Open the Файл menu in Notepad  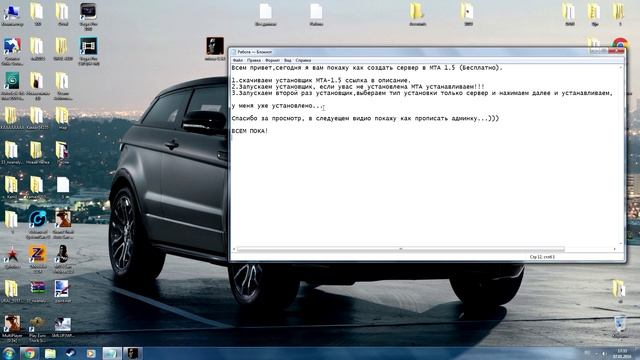pos(238,60)
